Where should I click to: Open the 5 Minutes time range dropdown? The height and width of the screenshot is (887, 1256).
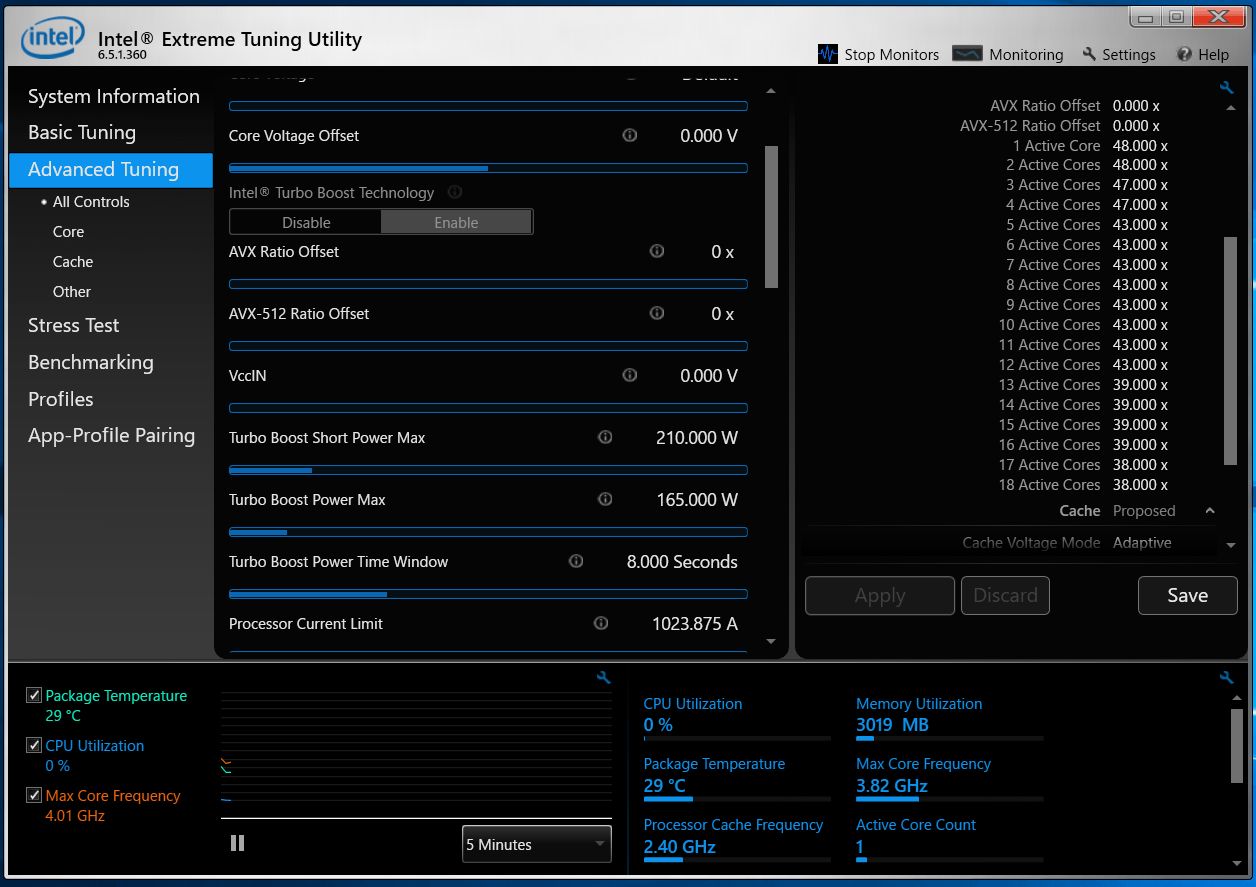coord(537,844)
